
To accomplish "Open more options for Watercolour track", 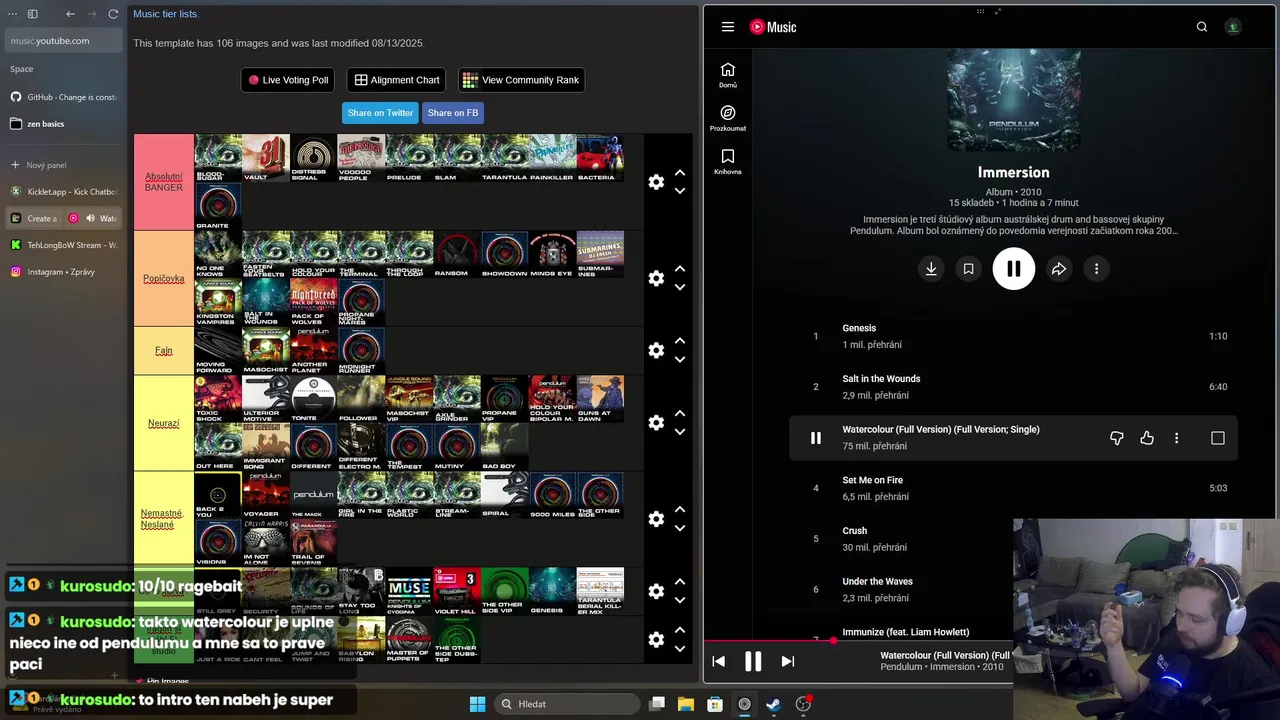I will coord(1176,438).
